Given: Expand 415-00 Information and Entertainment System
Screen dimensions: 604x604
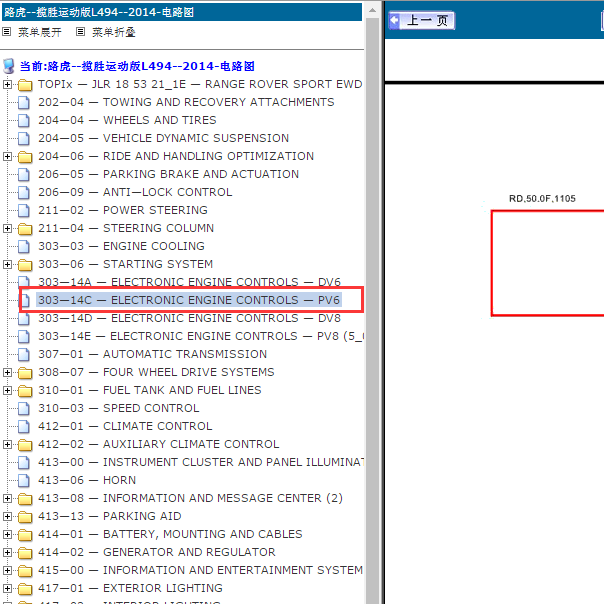Looking at the screenshot, I should [x=7, y=570].
